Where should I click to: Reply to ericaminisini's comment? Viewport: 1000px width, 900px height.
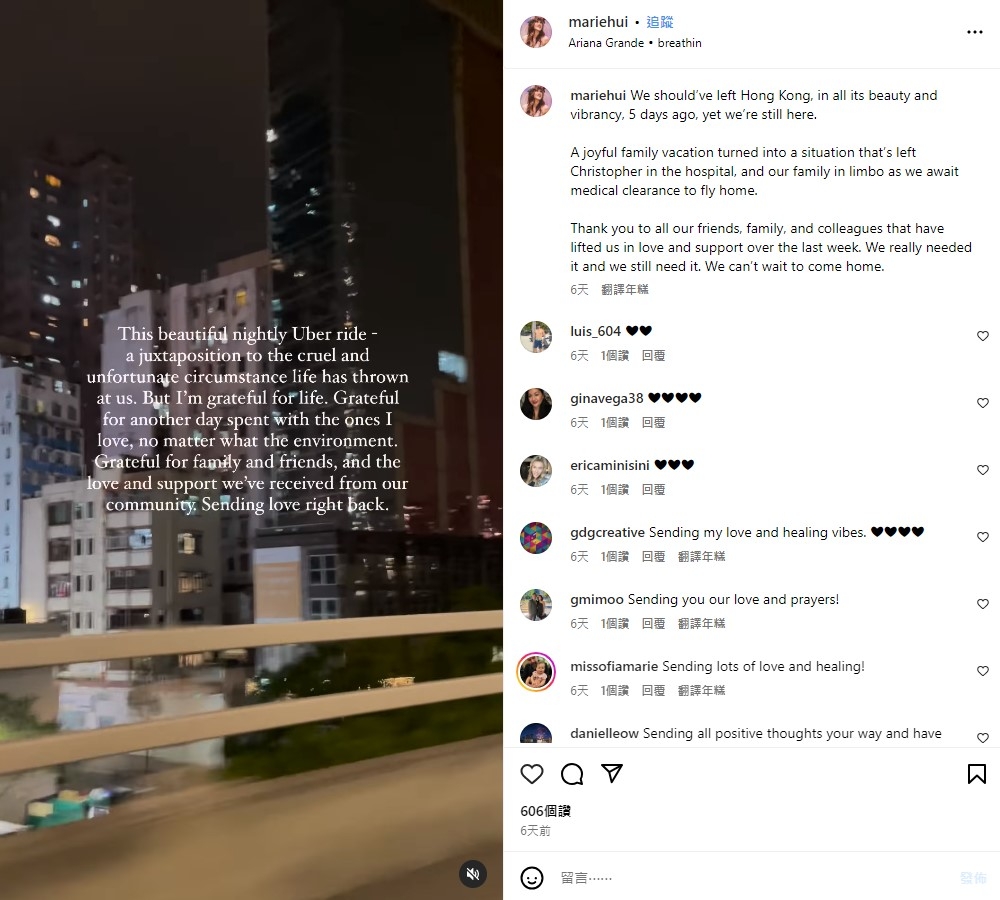pyautogui.click(x=653, y=489)
